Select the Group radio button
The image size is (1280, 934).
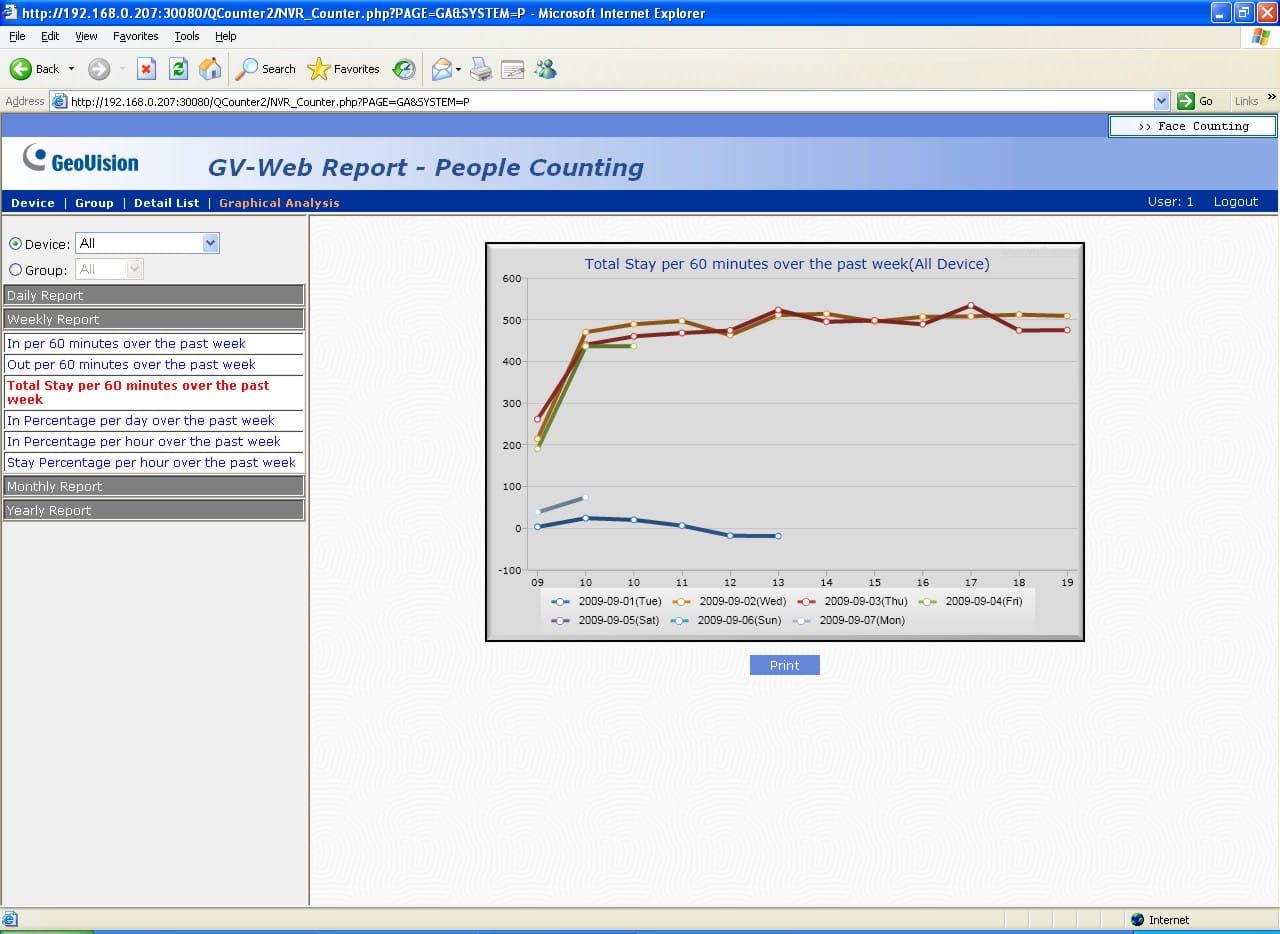pos(15,270)
